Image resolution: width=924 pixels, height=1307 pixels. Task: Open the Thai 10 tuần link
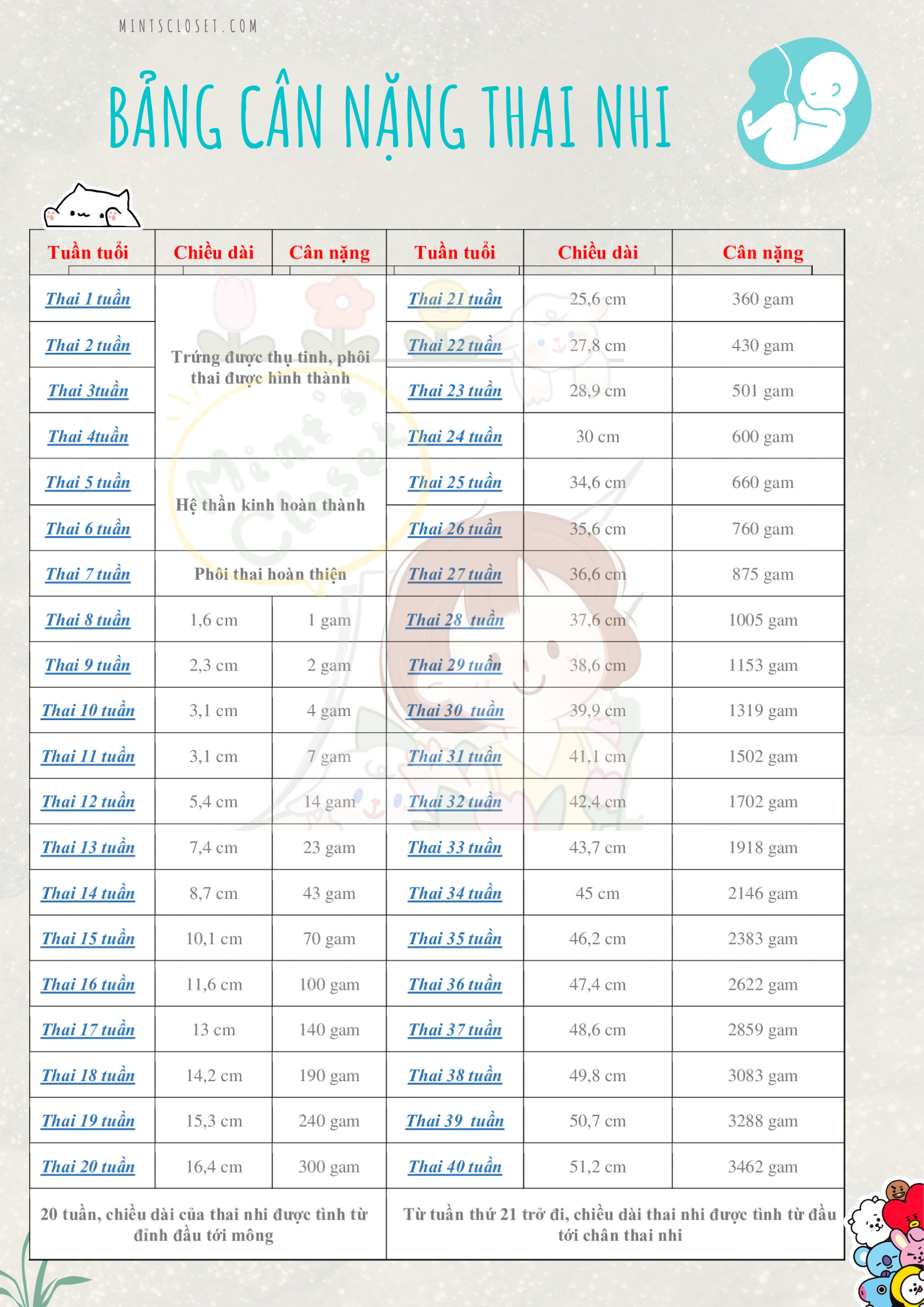pos(88,711)
